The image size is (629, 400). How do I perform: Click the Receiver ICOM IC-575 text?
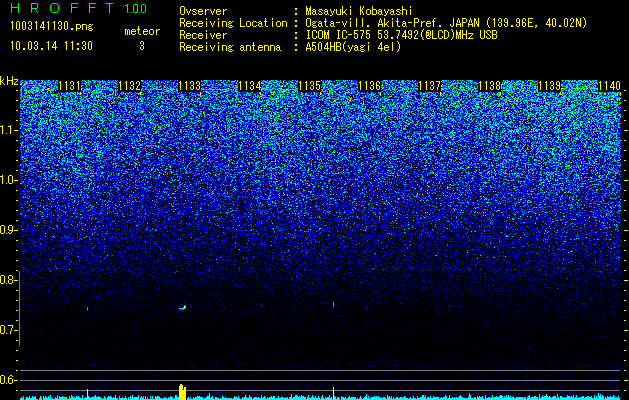coord(401,35)
